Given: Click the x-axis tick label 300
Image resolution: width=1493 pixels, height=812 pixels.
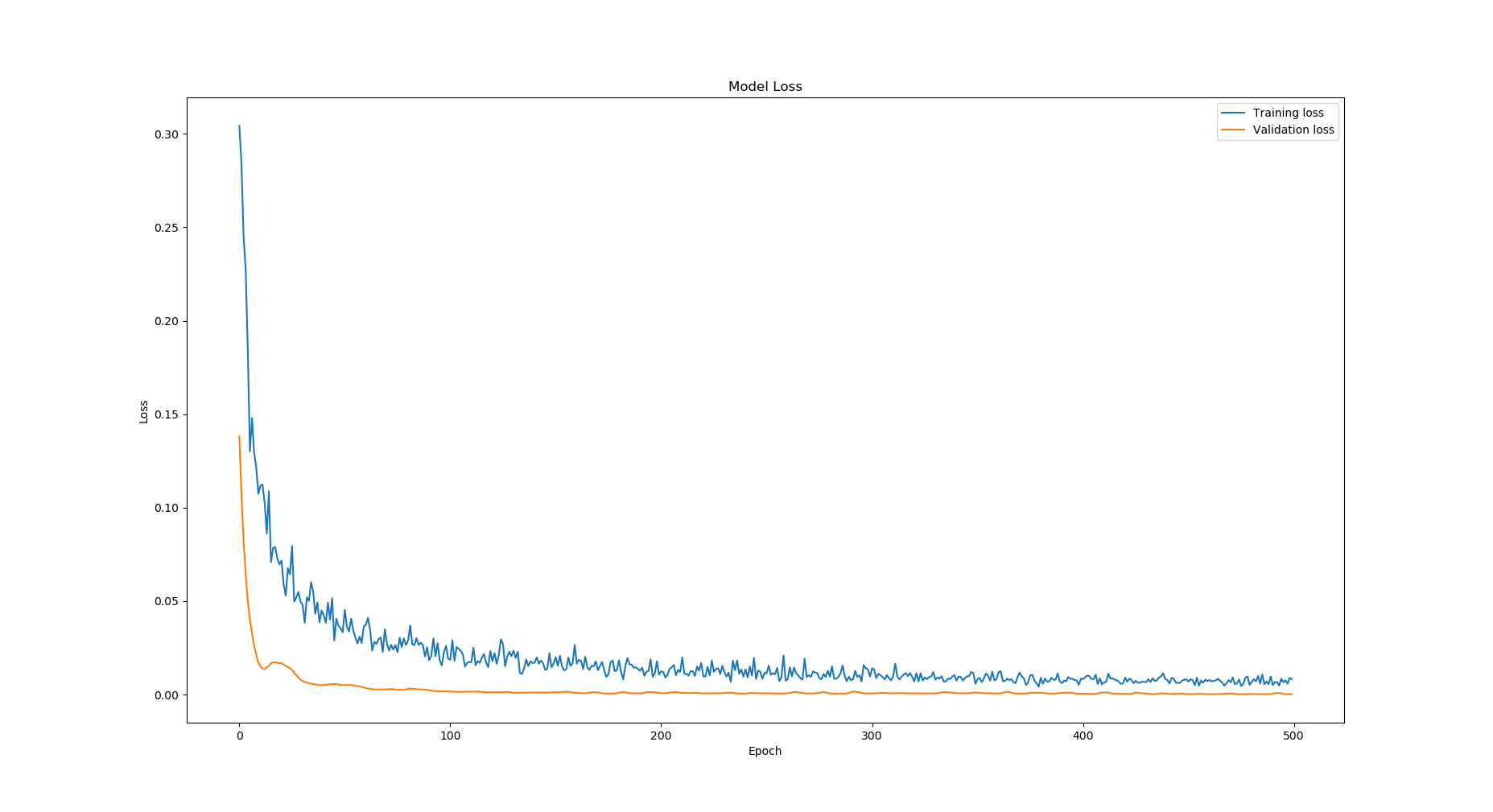Looking at the screenshot, I should click(872, 736).
